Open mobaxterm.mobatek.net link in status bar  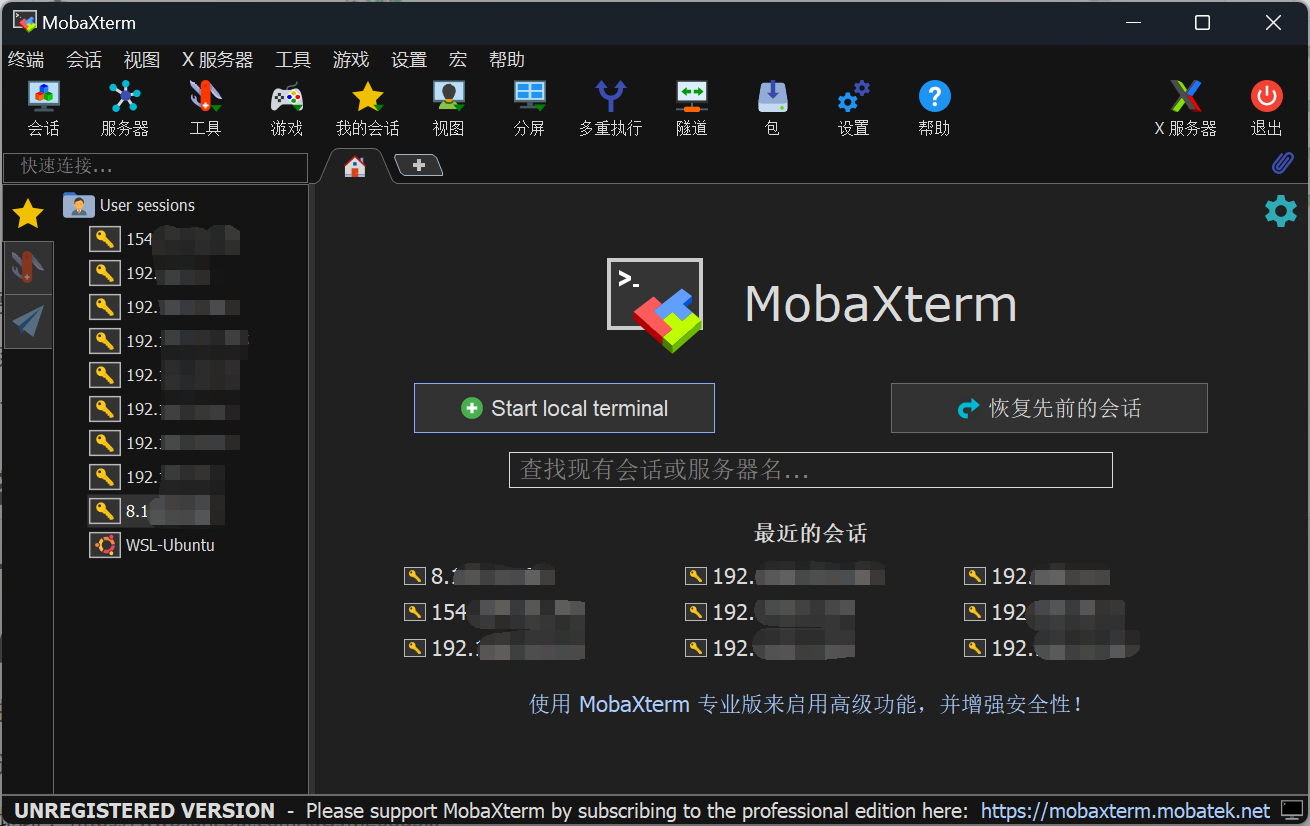[1125, 810]
